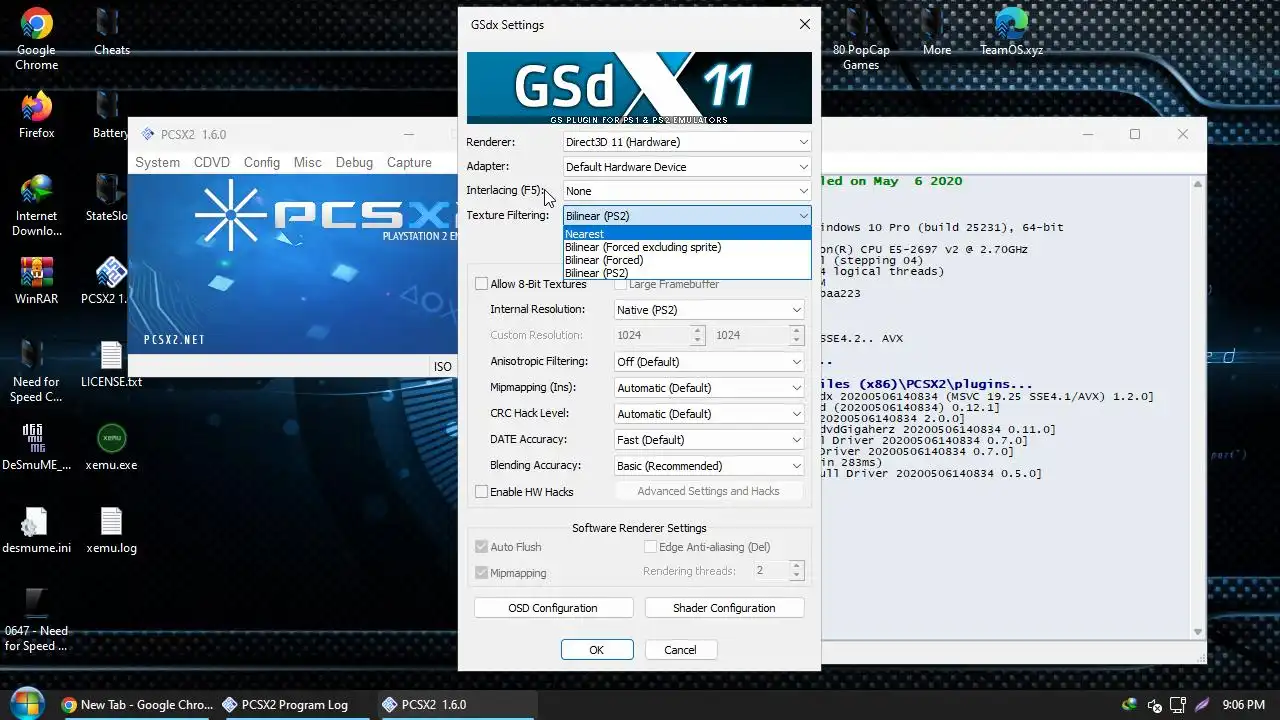Select the DeSmuME desktop shortcut

[x=36, y=447]
